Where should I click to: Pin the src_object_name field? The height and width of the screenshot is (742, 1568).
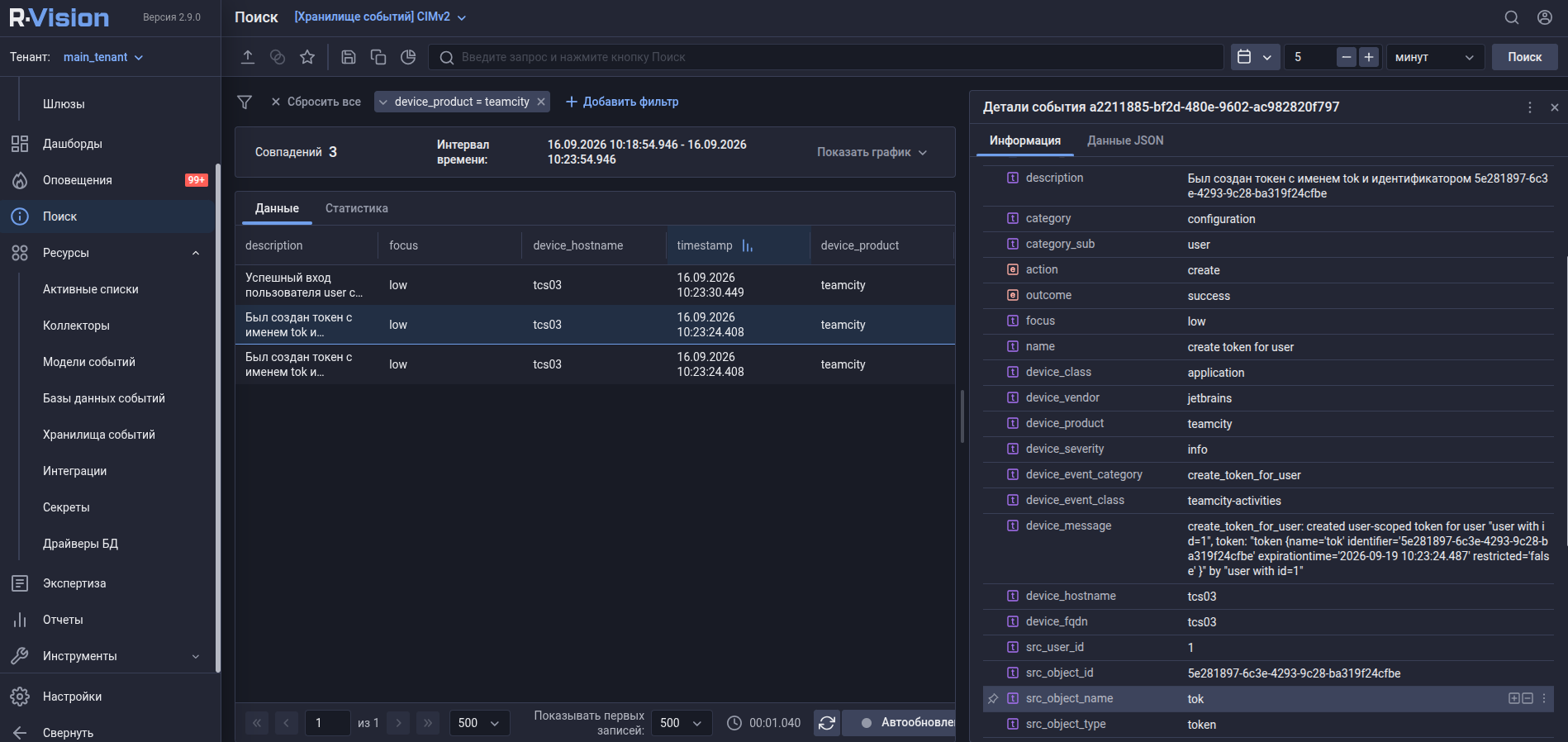pos(993,699)
